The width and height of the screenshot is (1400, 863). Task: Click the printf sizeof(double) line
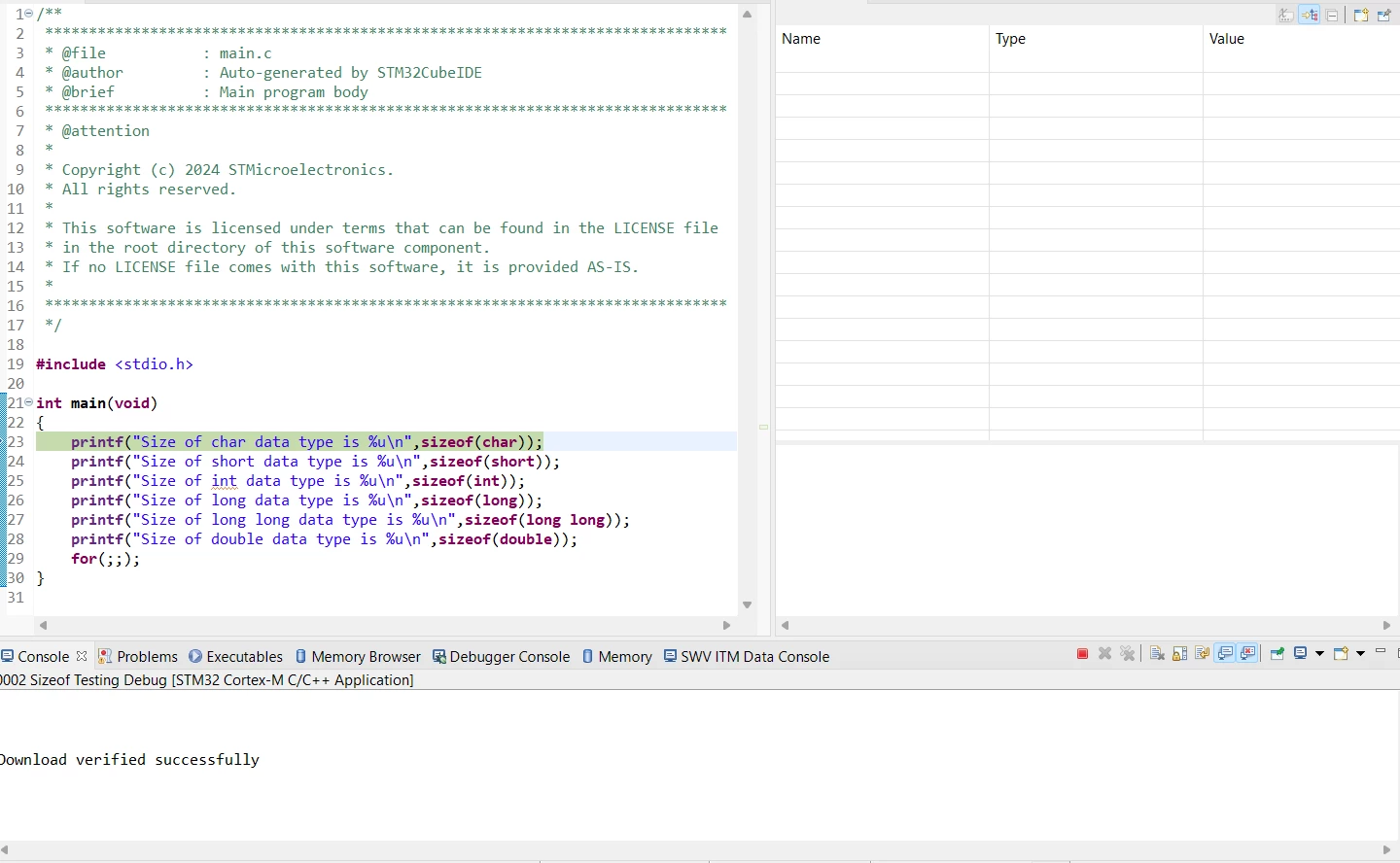click(324, 539)
